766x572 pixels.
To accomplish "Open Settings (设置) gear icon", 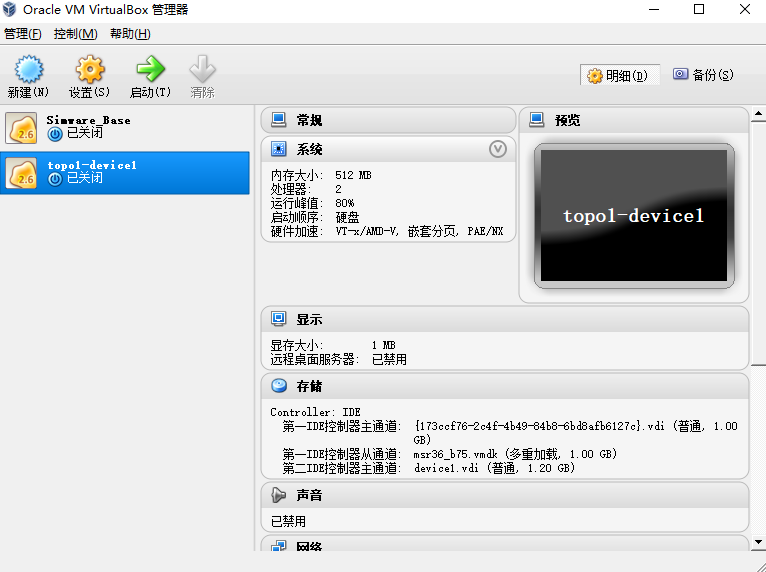I will [89, 70].
